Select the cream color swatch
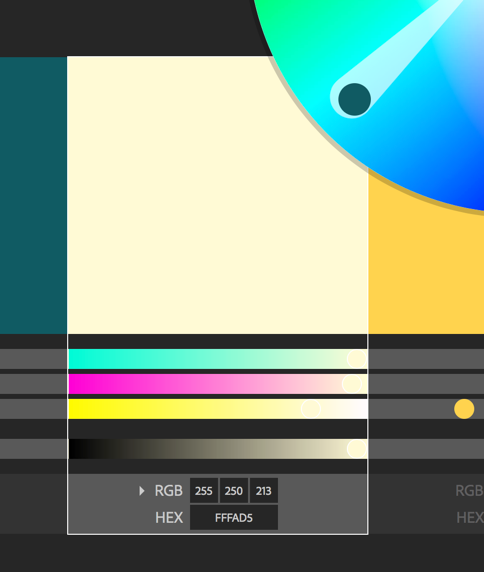Image resolution: width=484 pixels, height=572 pixels. point(217,195)
